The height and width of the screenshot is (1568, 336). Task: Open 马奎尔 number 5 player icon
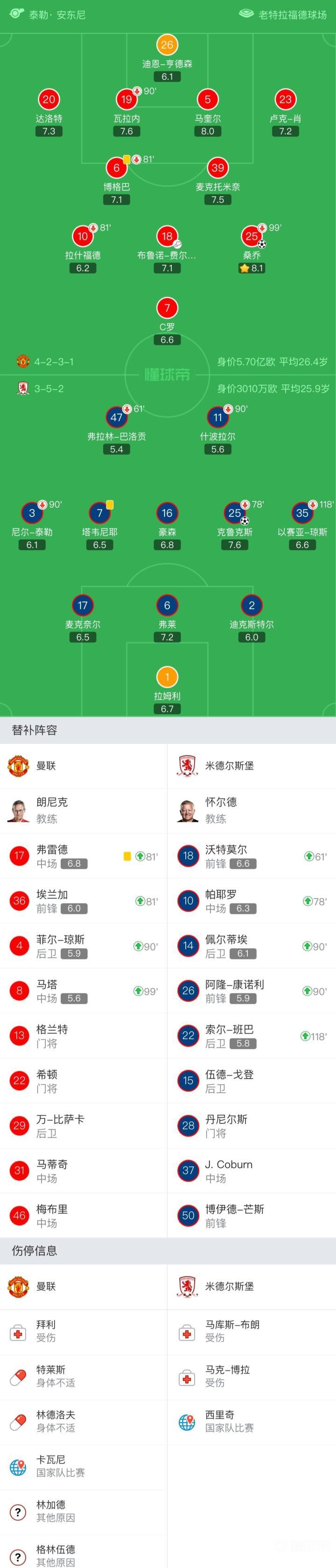click(207, 99)
